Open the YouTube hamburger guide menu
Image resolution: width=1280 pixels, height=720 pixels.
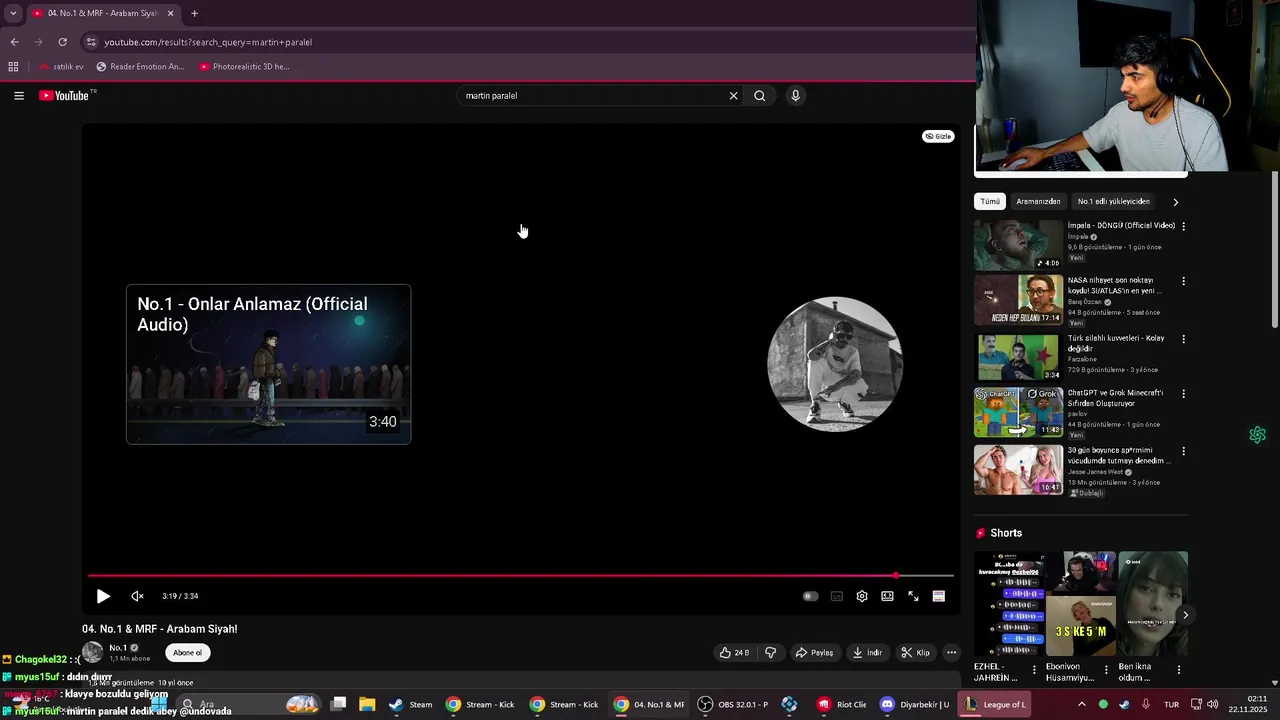pyautogui.click(x=19, y=96)
